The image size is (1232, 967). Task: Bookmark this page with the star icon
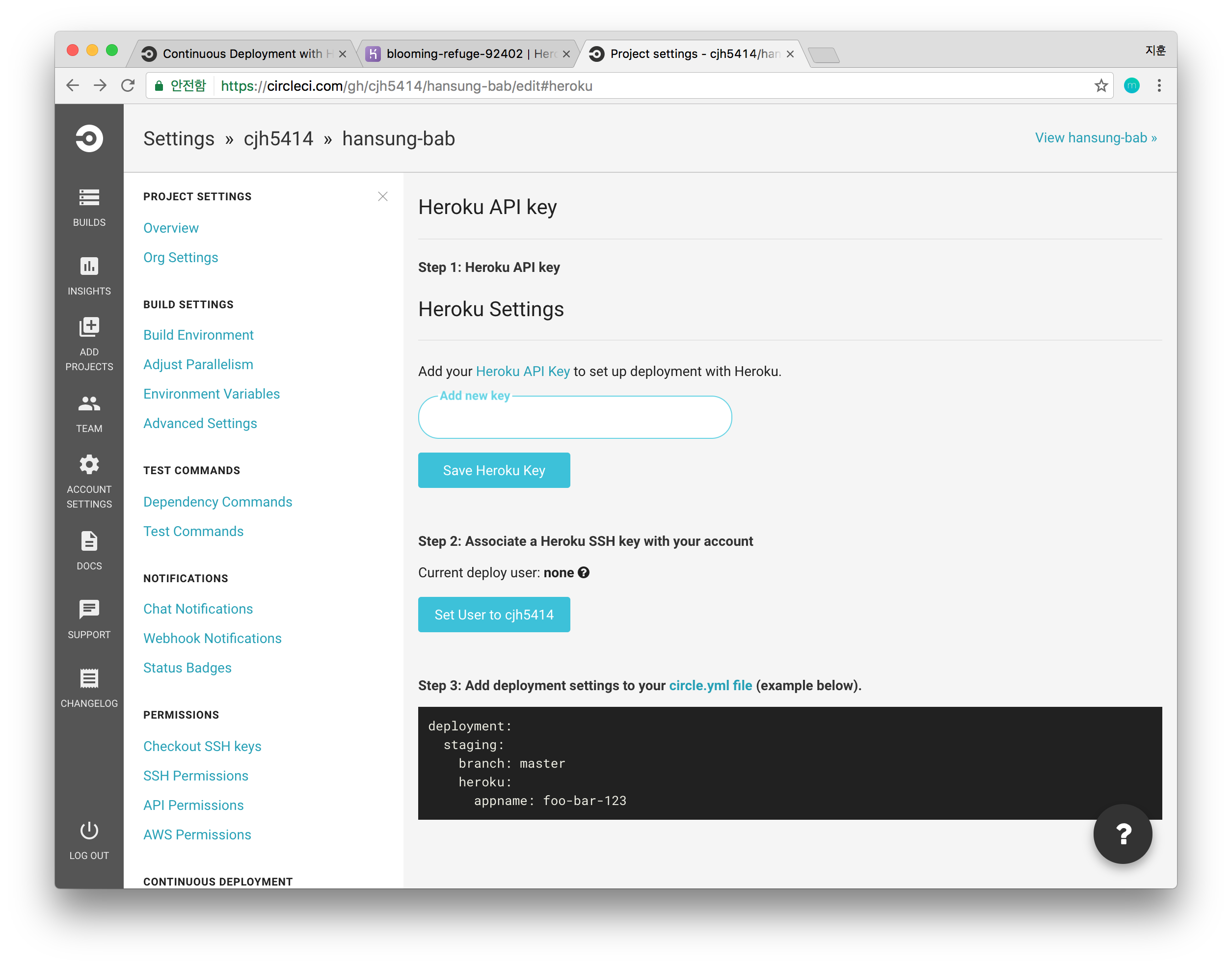click(1100, 85)
